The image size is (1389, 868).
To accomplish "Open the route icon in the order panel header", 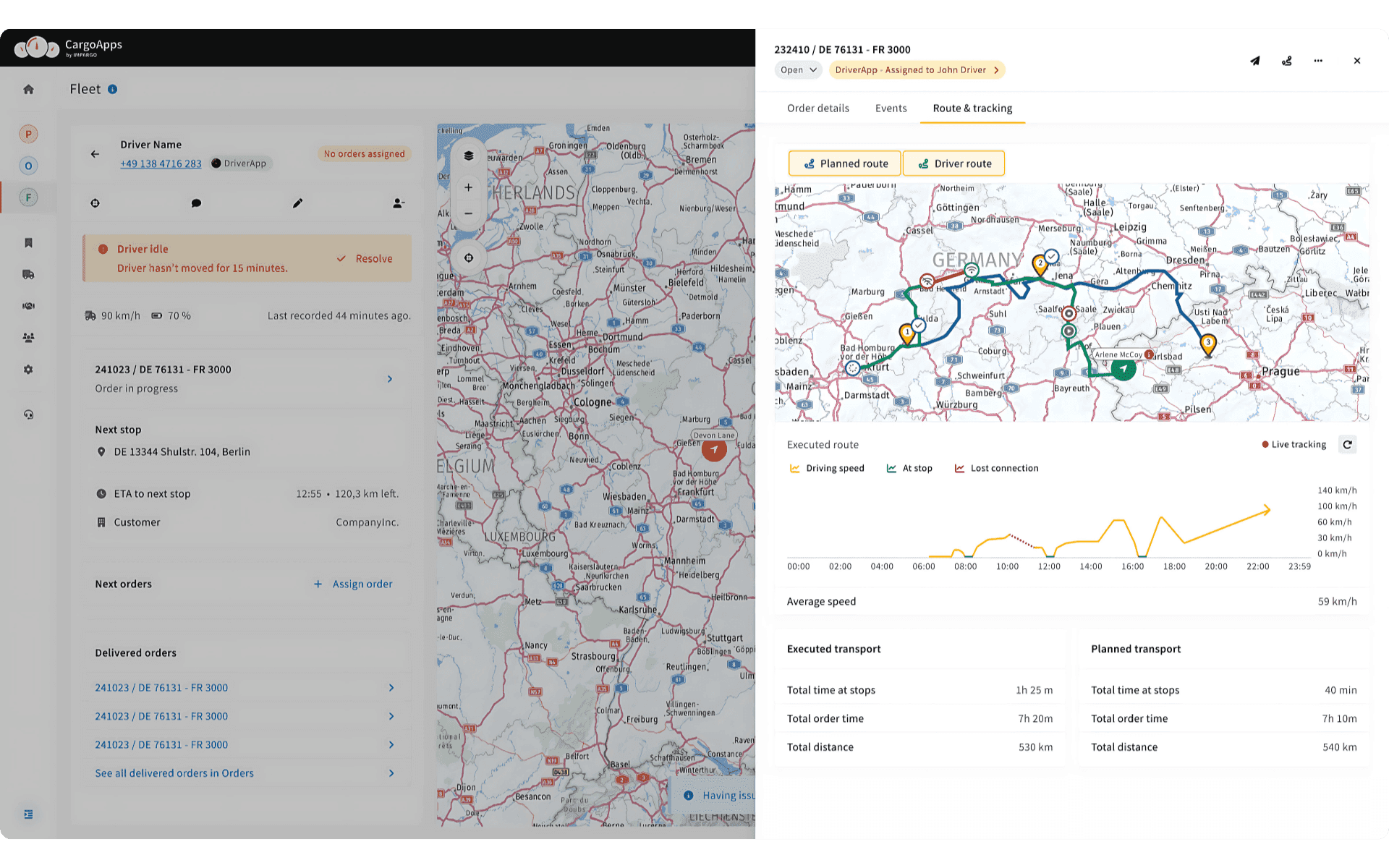I will click(1286, 61).
